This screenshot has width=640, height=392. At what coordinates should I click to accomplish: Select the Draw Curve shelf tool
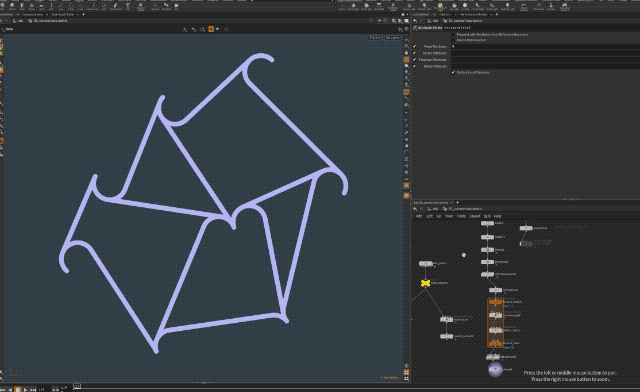[93, 6]
